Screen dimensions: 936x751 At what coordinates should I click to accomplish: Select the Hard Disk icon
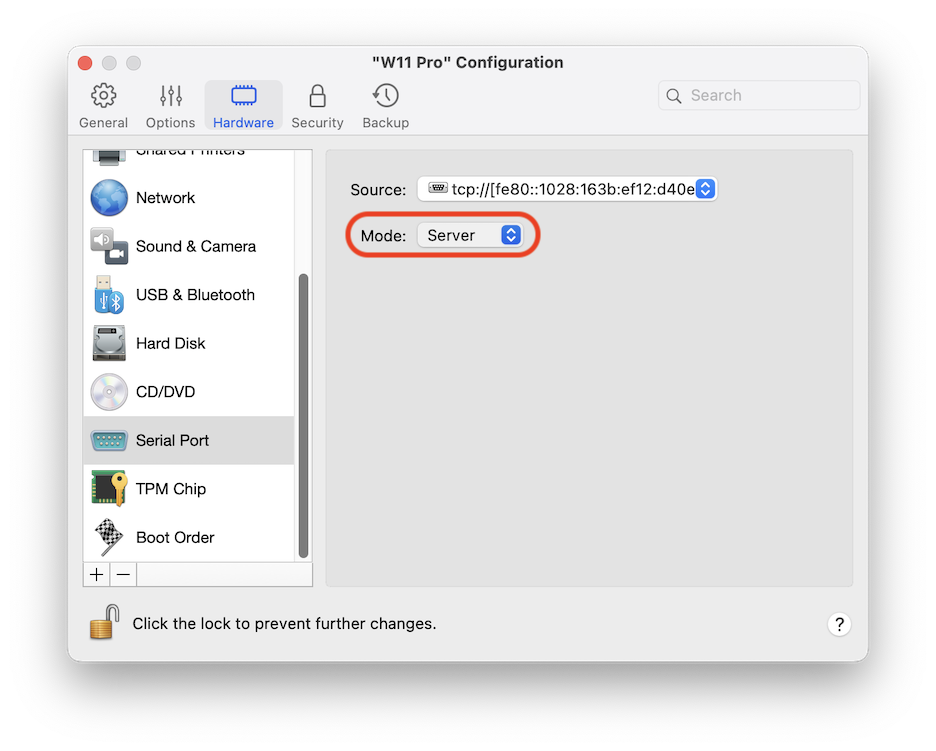click(109, 343)
